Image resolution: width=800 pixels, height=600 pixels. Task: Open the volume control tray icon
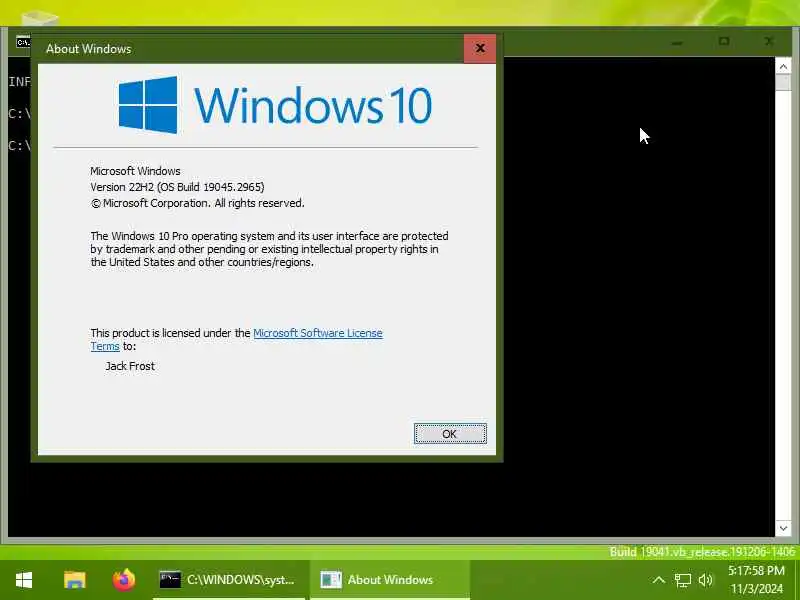pos(706,580)
